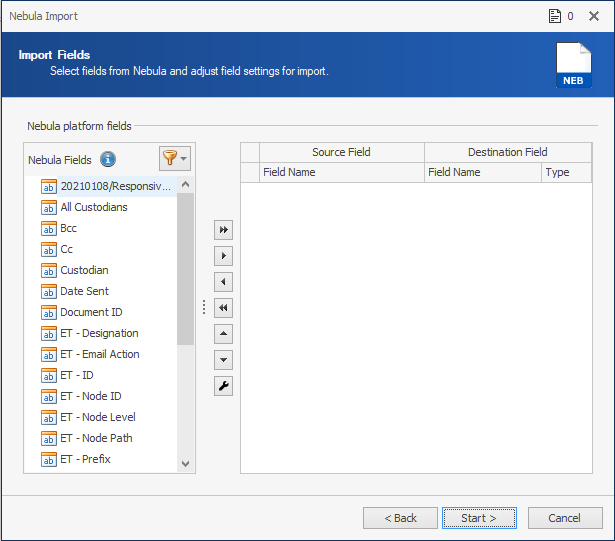Click the ab icon next to 20210108/Responsiv...

tap(49, 186)
